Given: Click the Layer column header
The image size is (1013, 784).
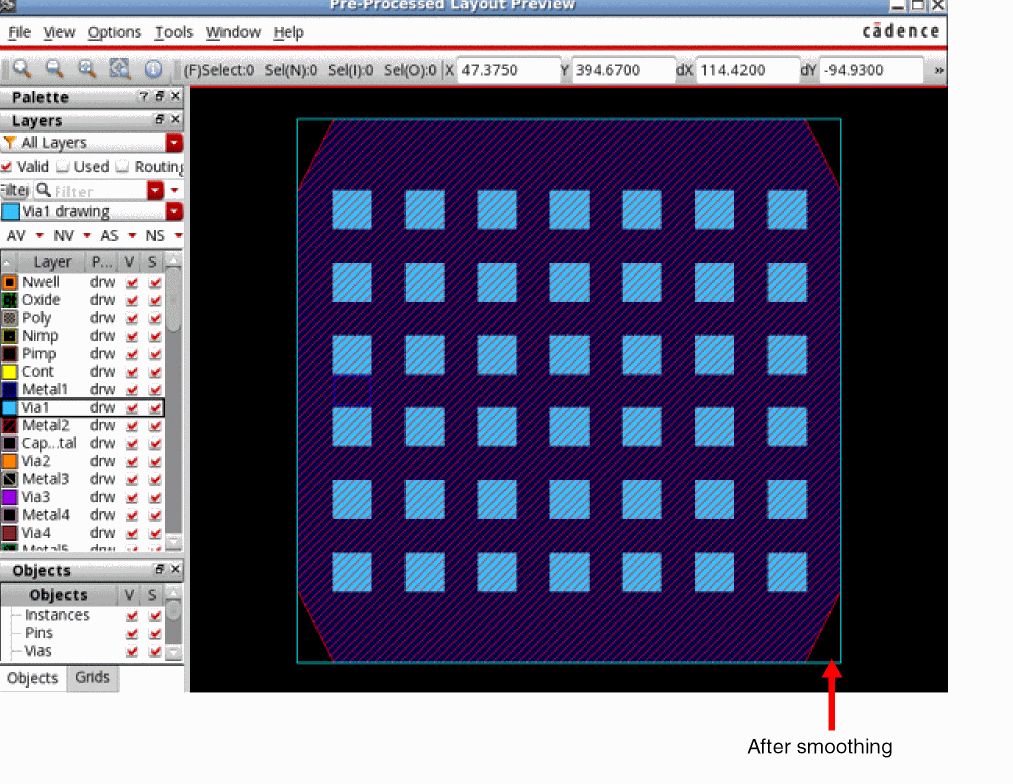Looking at the screenshot, I should point(52,262).
